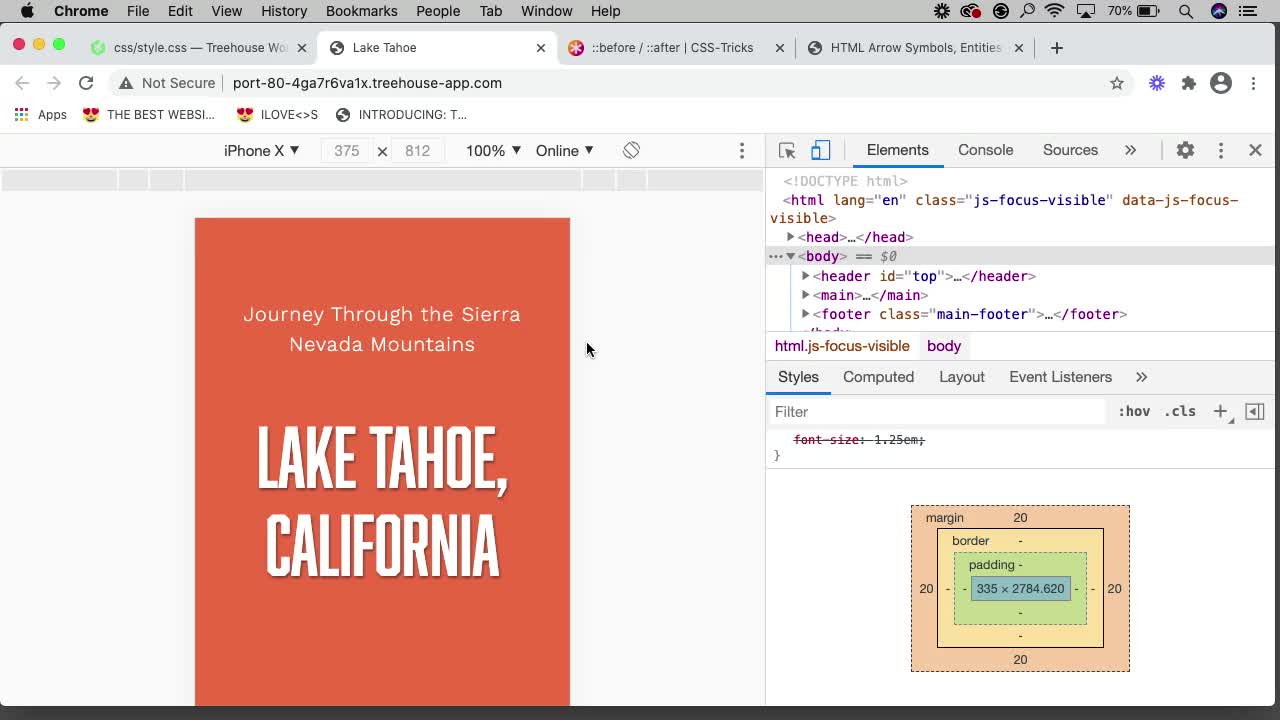The height and width of the screenshot is (720, 1280).
Task: Click the rotate device orientation icon
Action: tap(631, 149)
